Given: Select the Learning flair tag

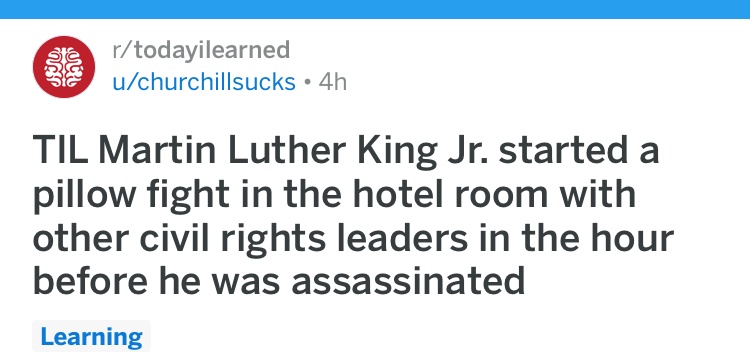Looking at the screenshot, I should pyautogui.click(x=91, y=336).
